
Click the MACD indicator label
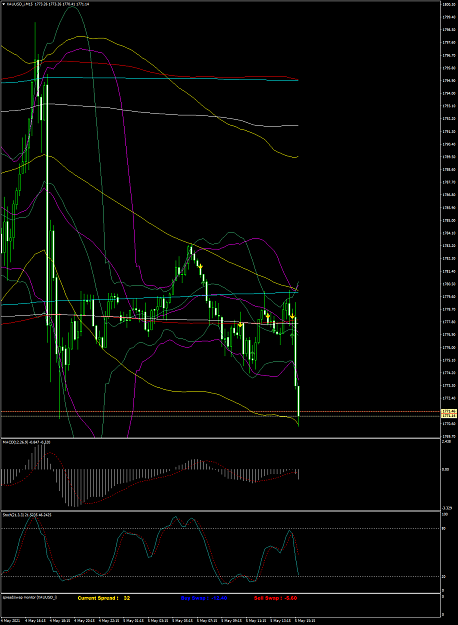[27, 442]
